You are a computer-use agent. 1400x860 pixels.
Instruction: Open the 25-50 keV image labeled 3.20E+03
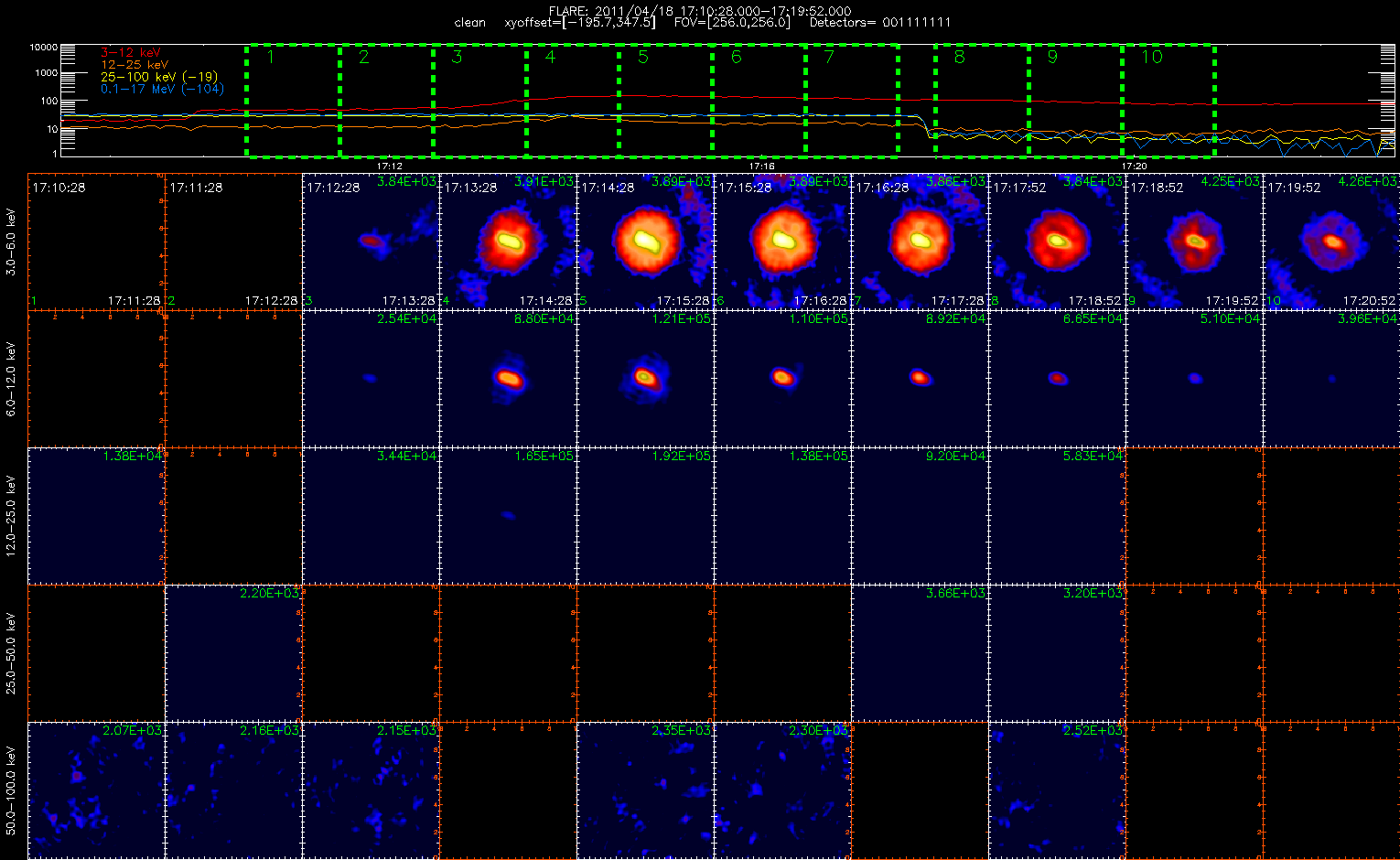tap(1057, 652)
